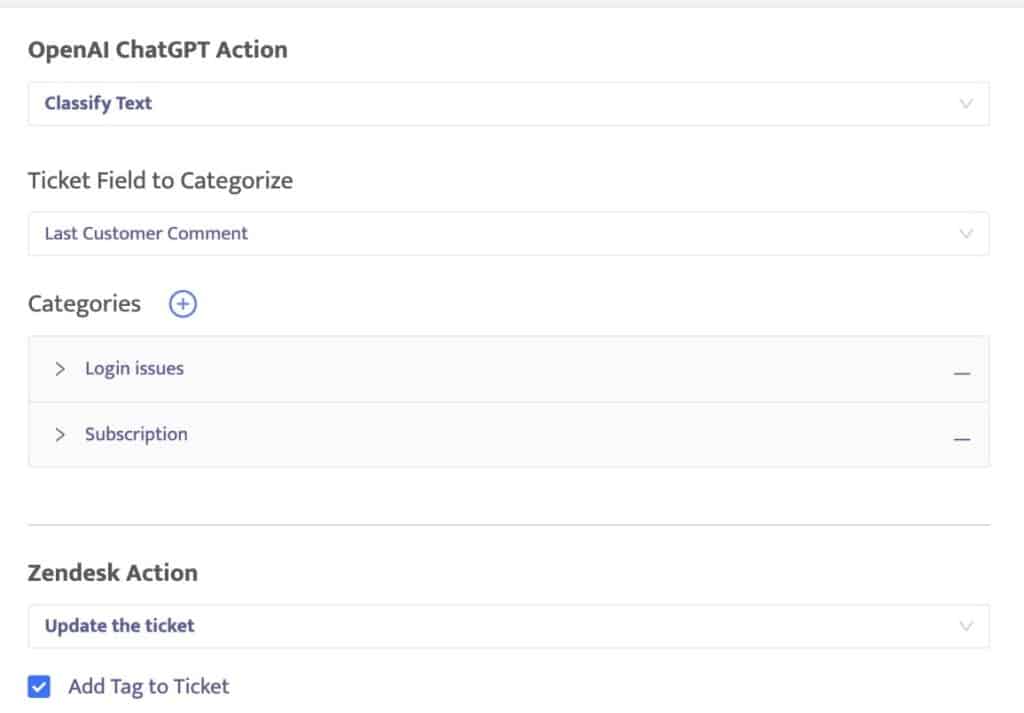This screenshot has width=1024, height=713.
Task: Click the Categories heading
Action: [x=84, y=304]
